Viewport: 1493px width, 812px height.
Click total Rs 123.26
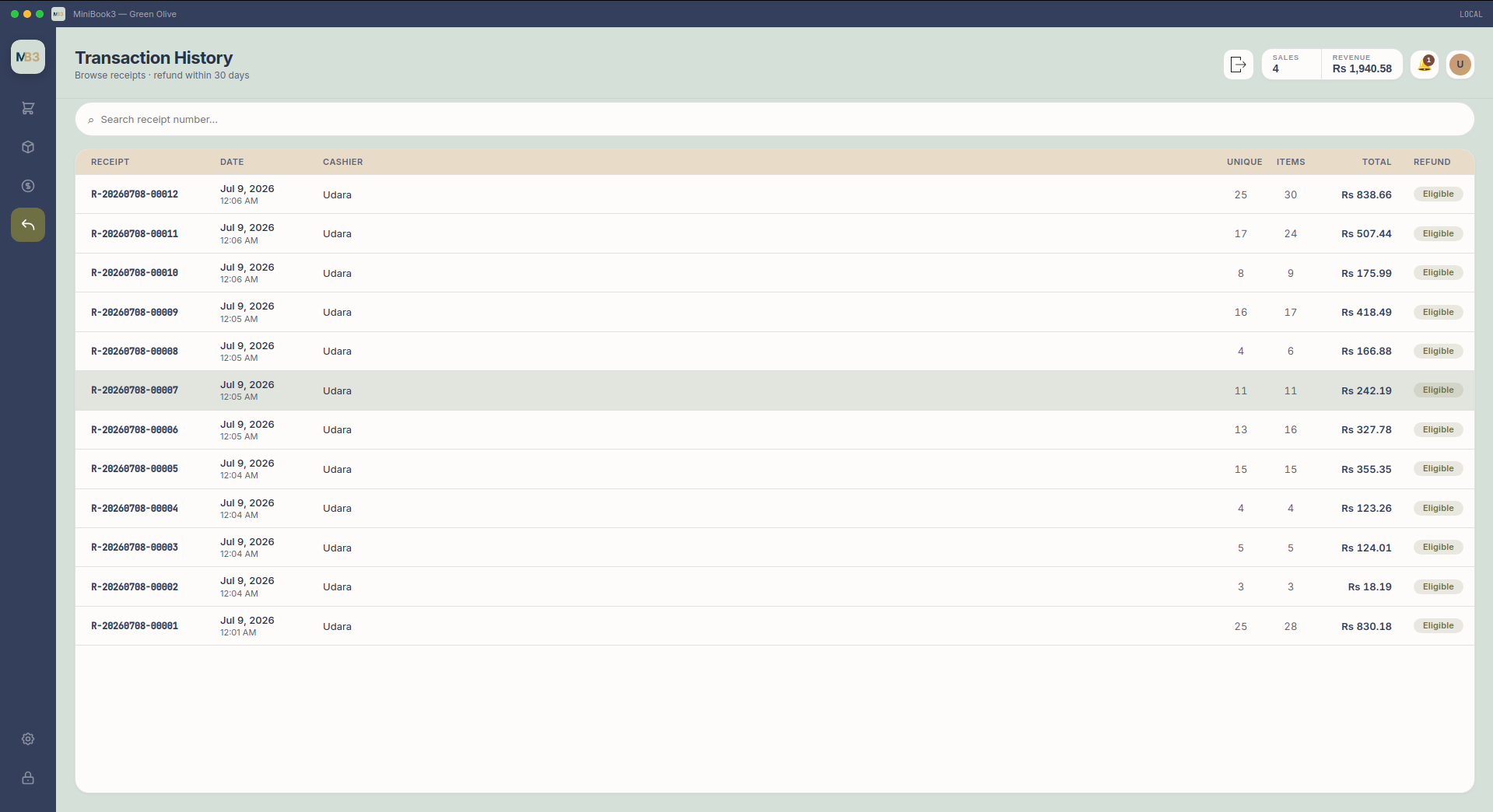[1366, 508]
